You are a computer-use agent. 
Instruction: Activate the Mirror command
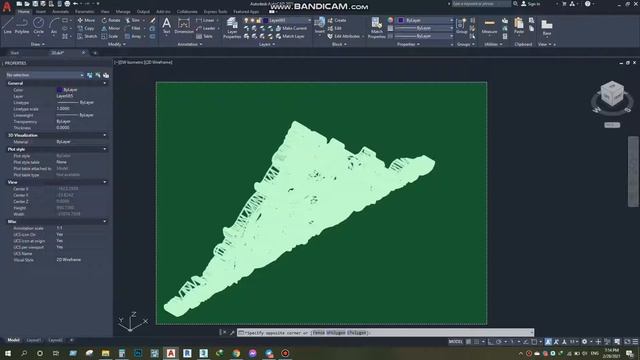click(111, 28)
